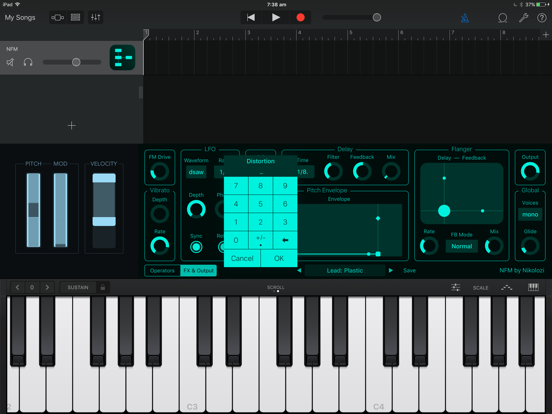Save the current preset
This screenshot has height=414, width=552.
(x=409, y=270)
